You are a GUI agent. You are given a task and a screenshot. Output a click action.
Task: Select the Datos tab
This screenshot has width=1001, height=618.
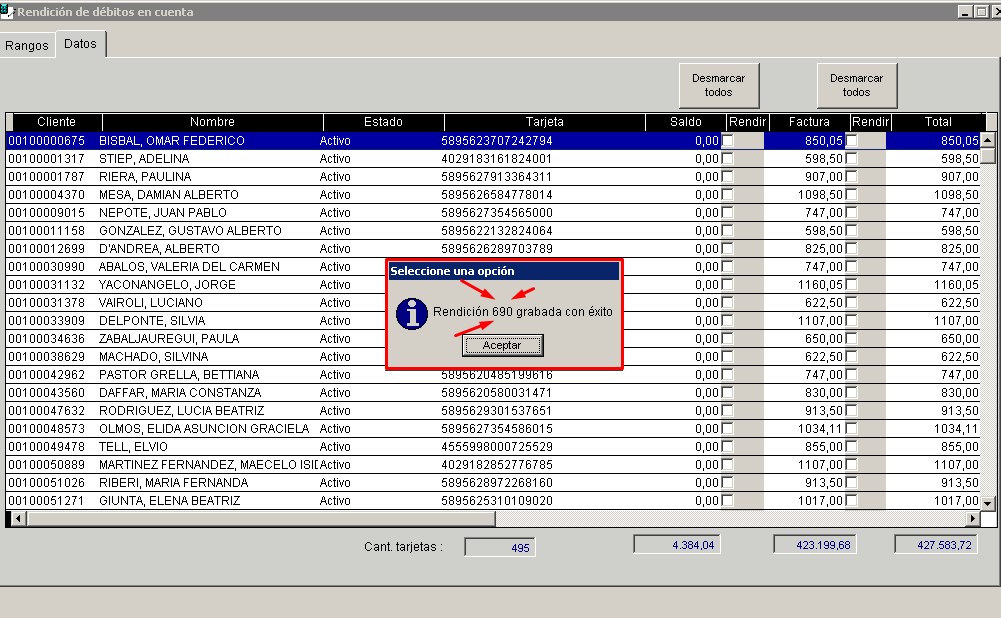pos(80,44)
